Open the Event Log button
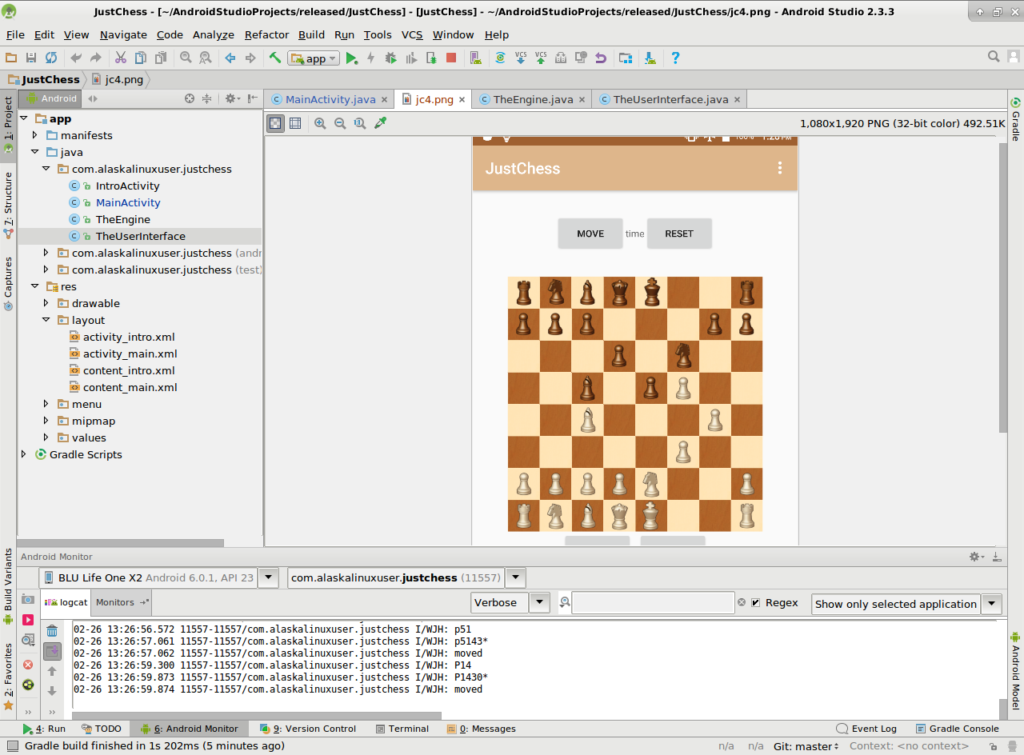1024x755 pixels. coord(867,729)
